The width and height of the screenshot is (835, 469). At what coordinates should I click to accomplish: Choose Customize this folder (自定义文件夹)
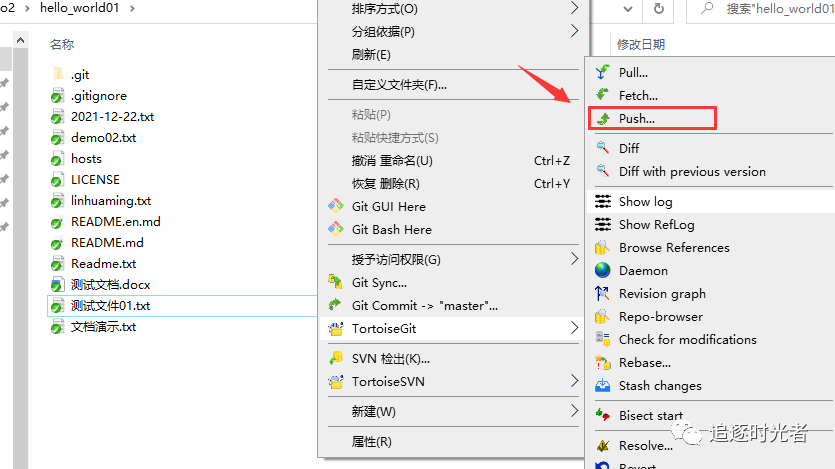click(399, 85)
